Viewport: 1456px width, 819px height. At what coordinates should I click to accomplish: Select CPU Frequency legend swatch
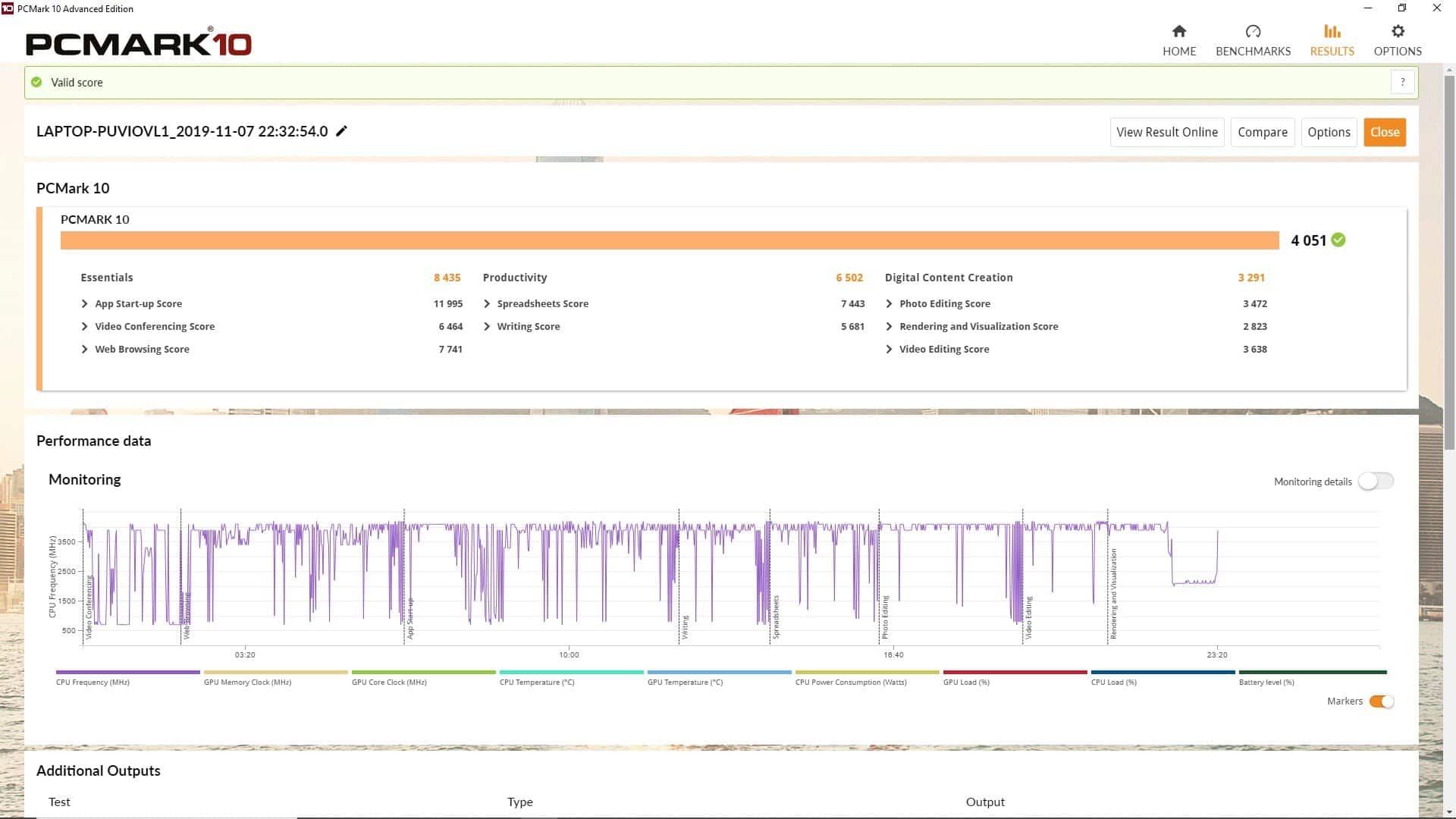pos(128,672)
